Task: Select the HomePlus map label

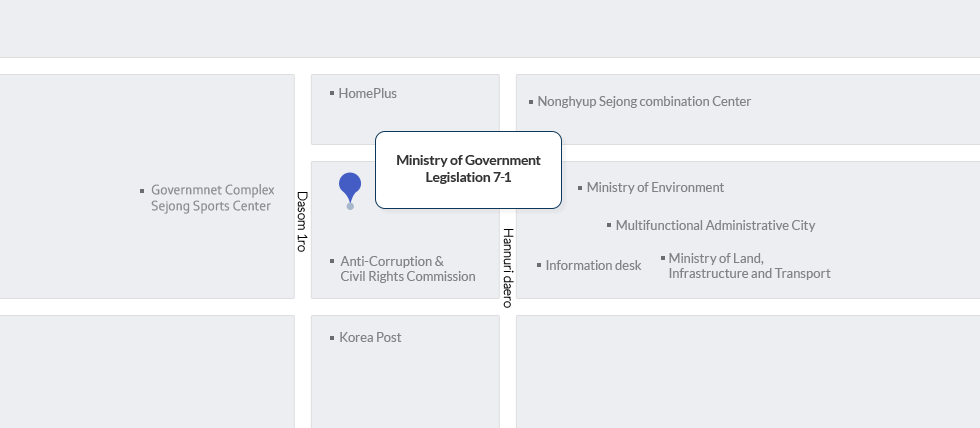Action: [x=368, y=94]
